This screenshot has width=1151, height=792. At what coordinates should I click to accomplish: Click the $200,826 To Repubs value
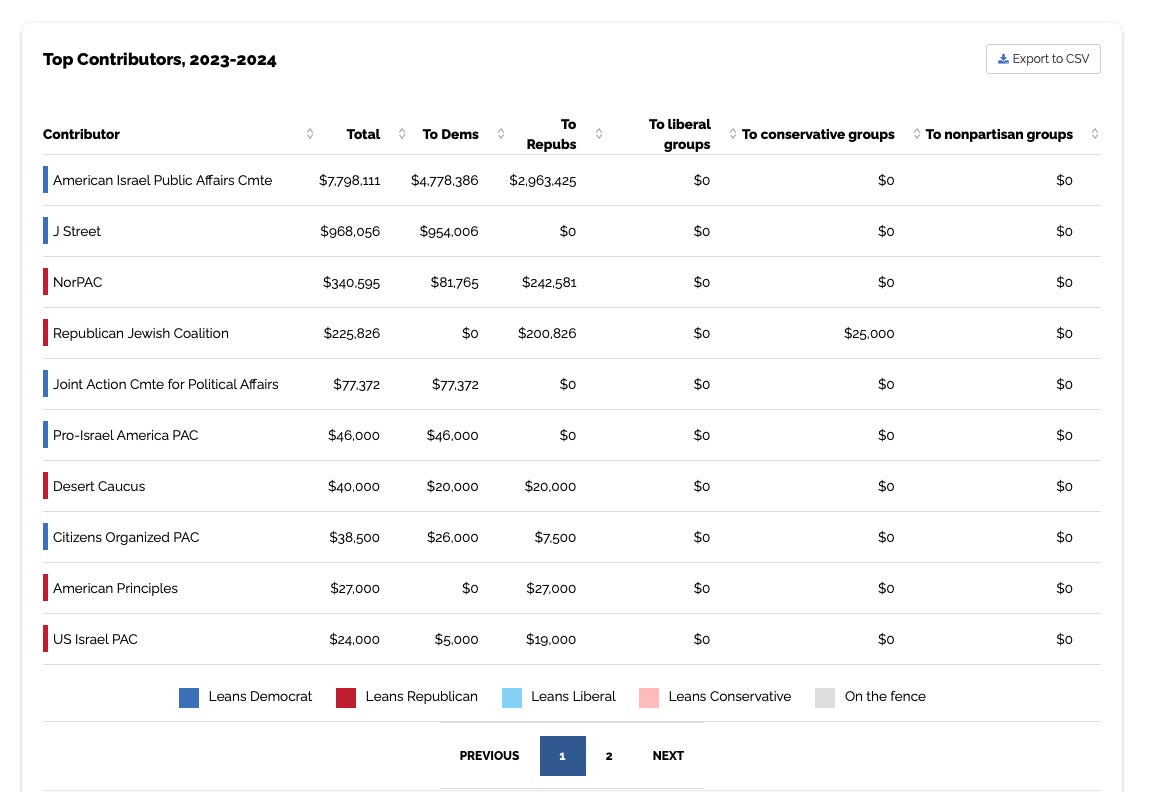[x=547, y=333]
